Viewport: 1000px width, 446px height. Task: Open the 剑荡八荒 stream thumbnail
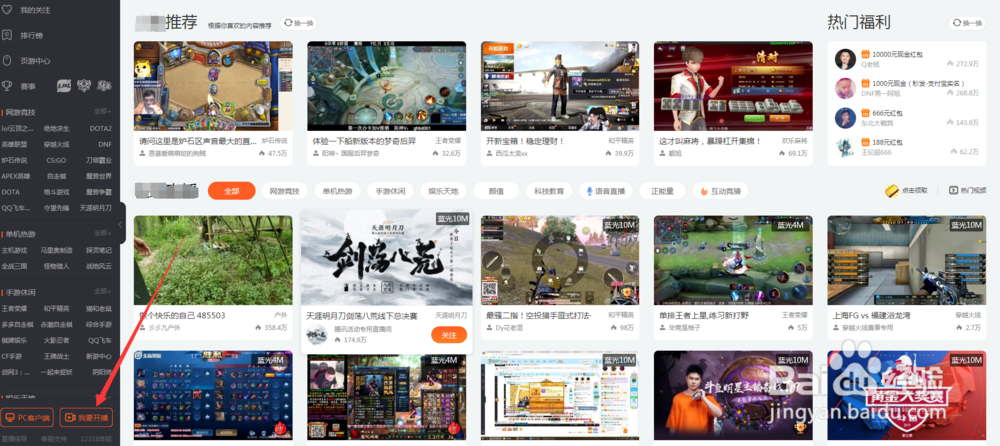[386, 258]
